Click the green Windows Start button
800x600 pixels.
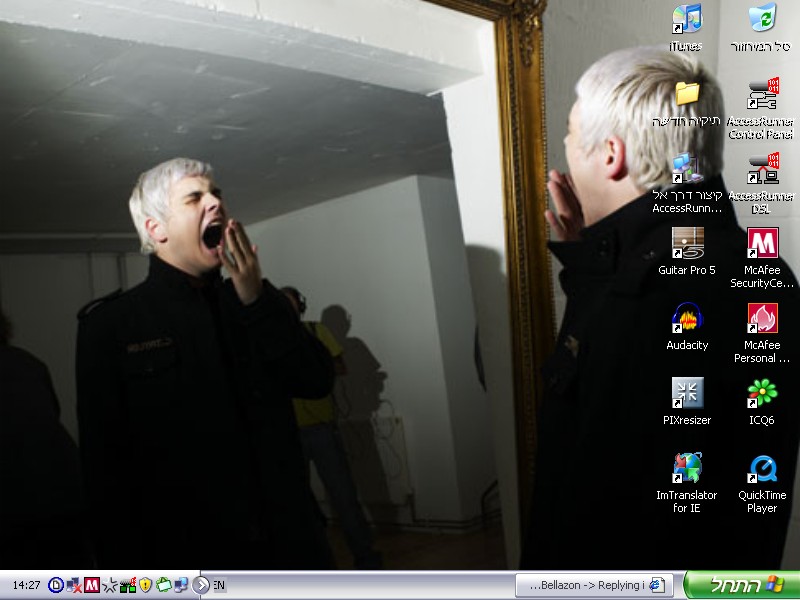[742, 585]
